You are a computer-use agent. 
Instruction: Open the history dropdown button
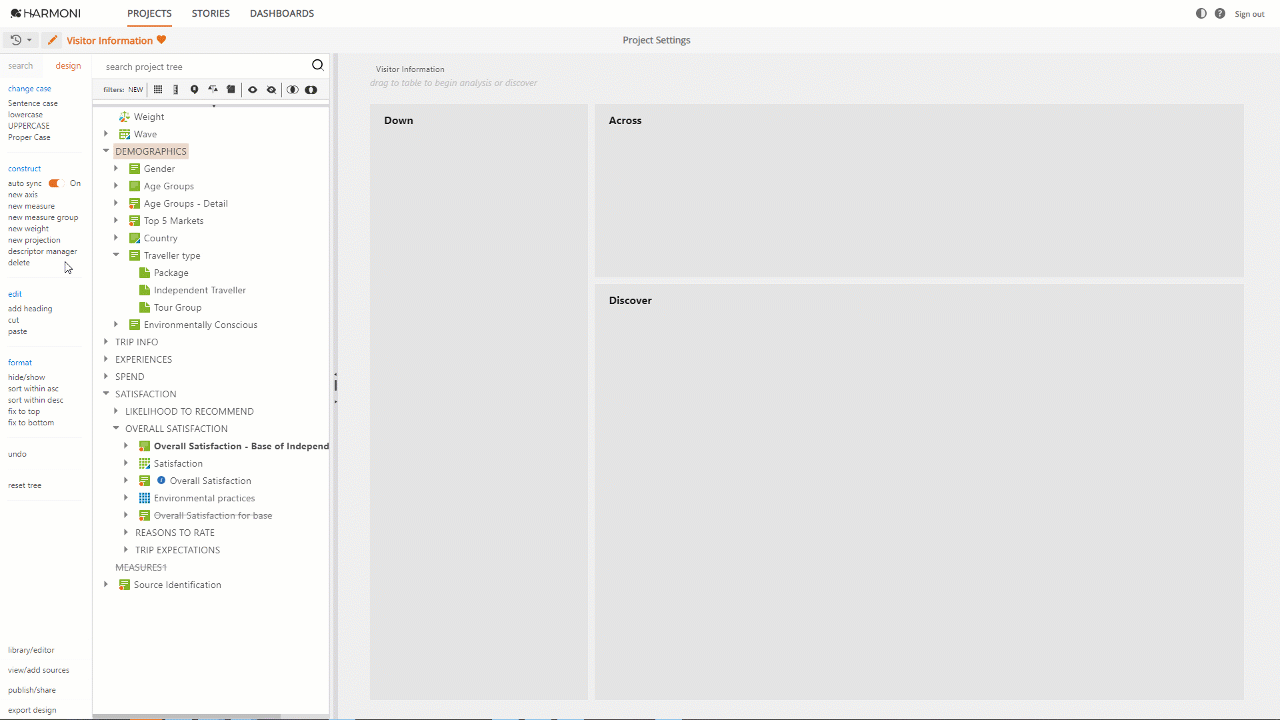[19, 40]
